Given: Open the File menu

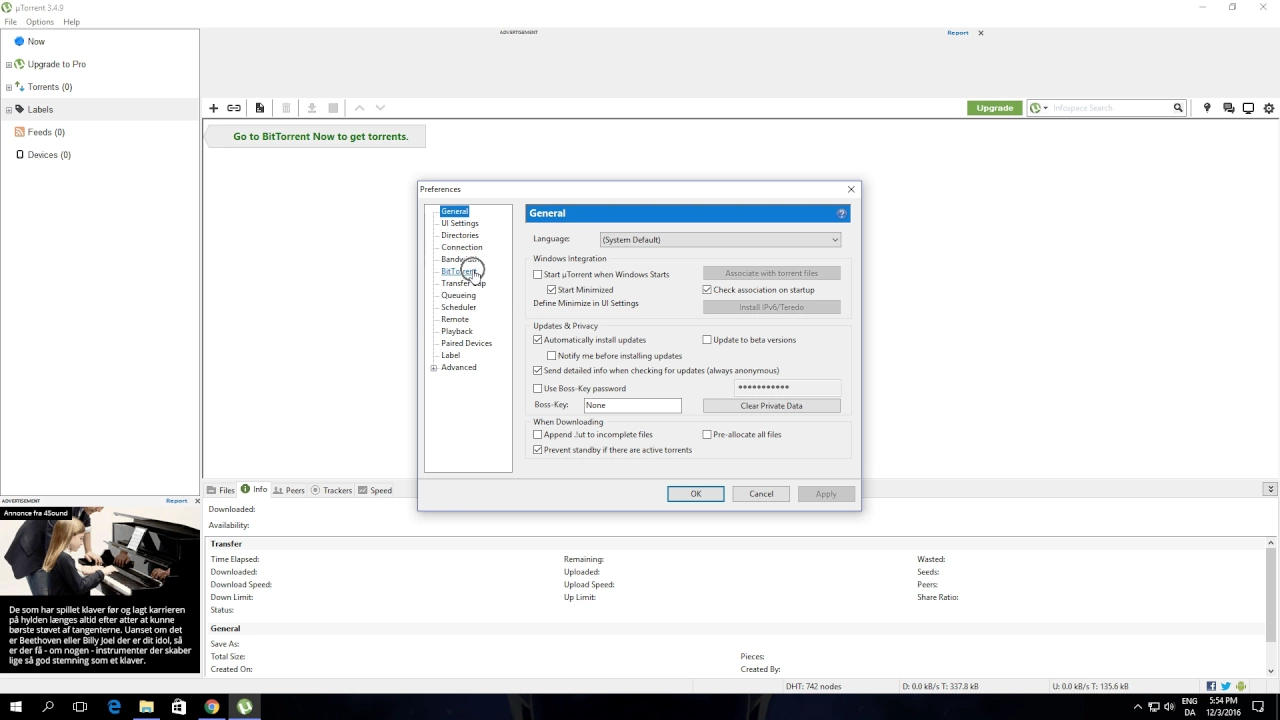Looking at the screenshot, I should [10, 22].
